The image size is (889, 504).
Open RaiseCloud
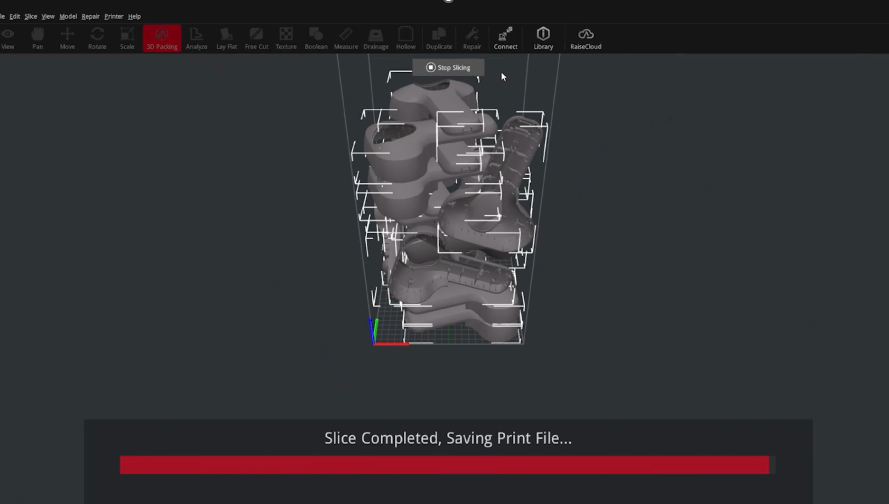pyautogui.click(x=586, y=39)
